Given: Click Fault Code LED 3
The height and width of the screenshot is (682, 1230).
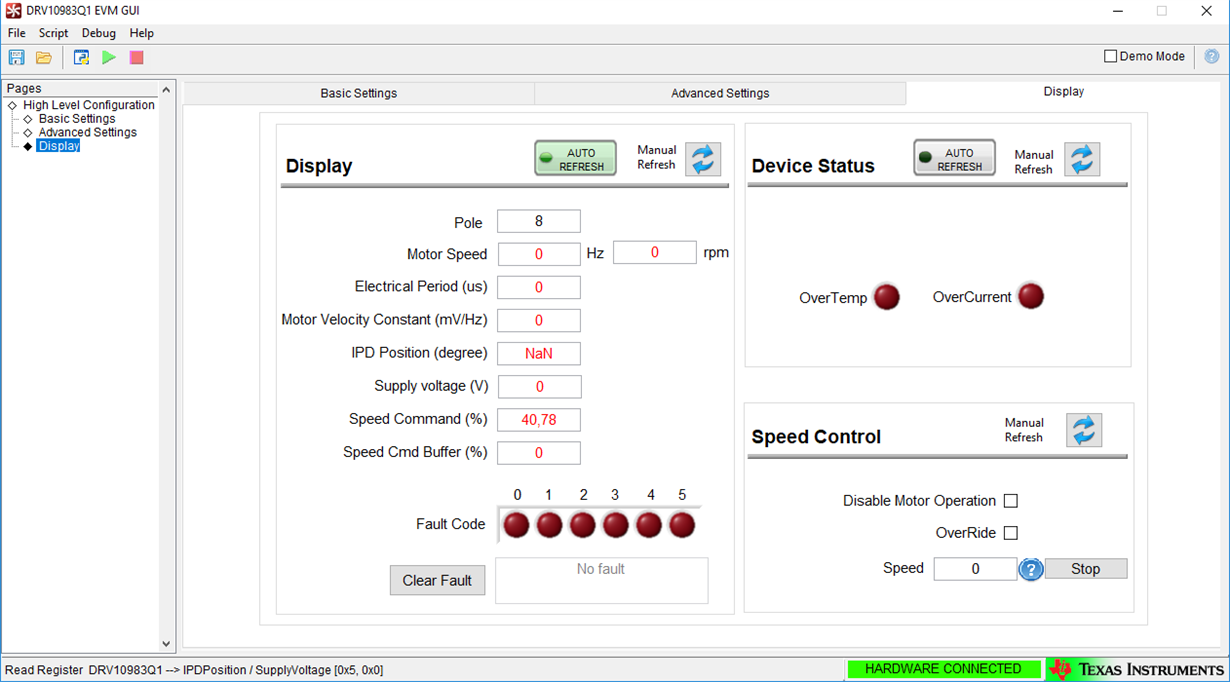Looking at the screenshot, I should pos(616,525).
